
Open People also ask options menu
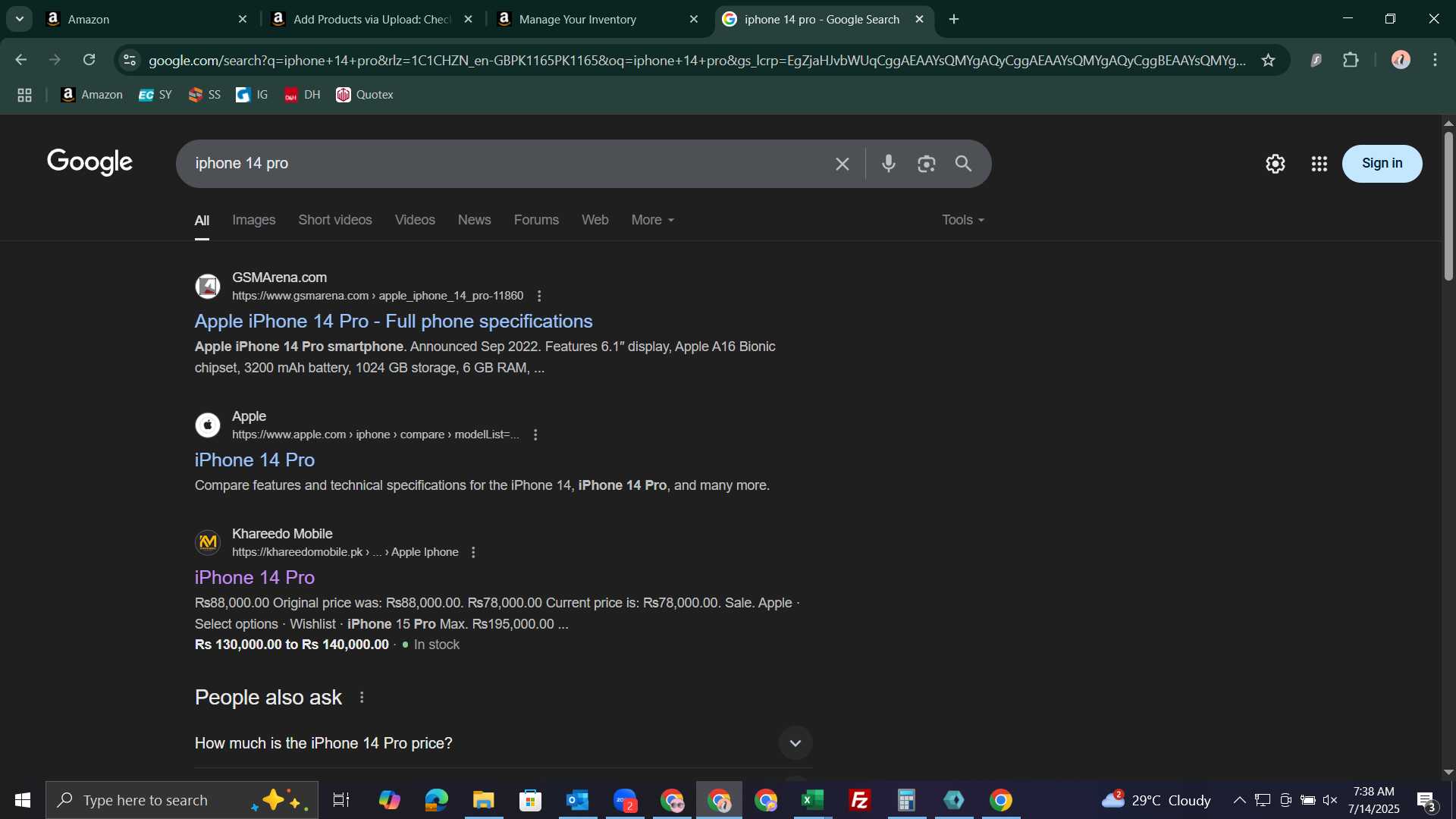[x=362, y=698]
